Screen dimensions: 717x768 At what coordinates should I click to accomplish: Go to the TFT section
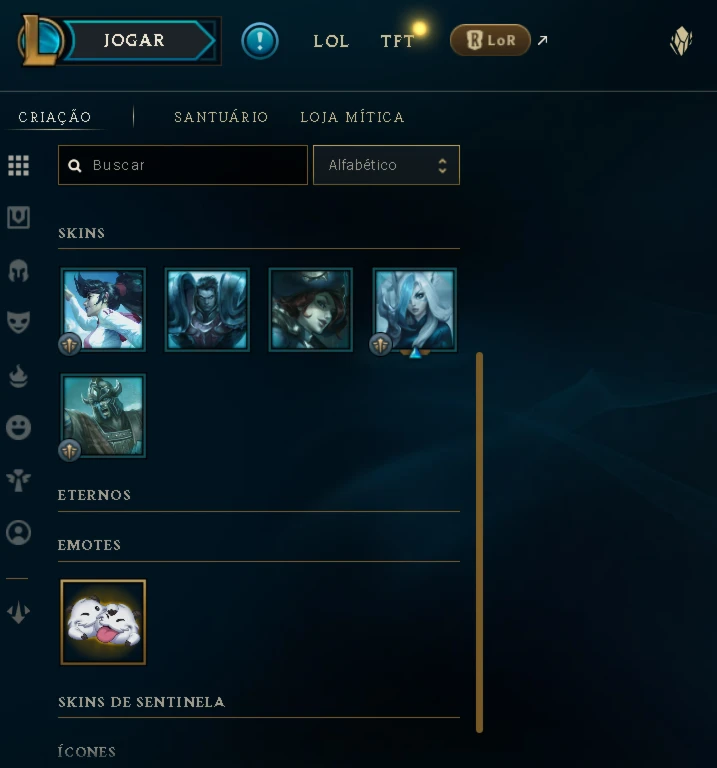[397, 41]
